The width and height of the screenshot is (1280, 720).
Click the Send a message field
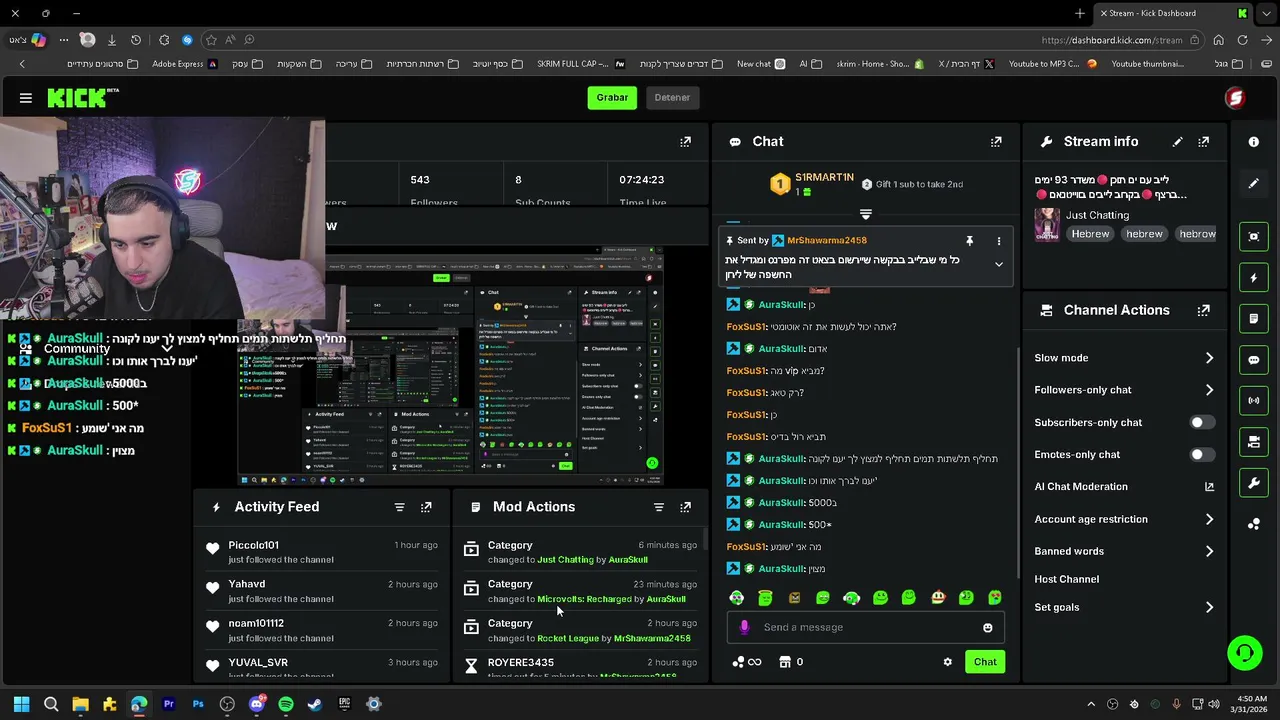pos(866,627)
